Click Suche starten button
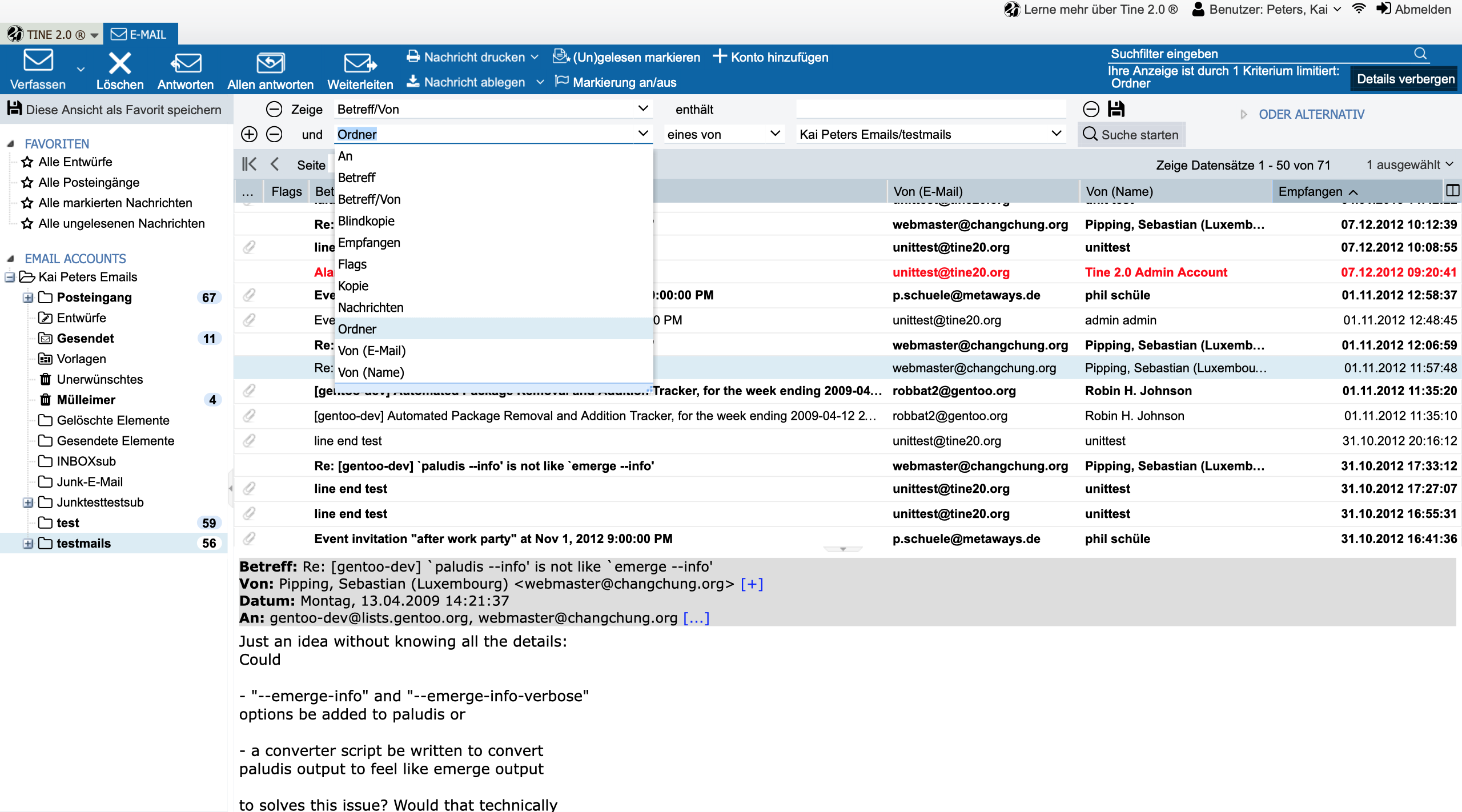The height and width of the screenshot is (812, 1462). [1131, 135]
